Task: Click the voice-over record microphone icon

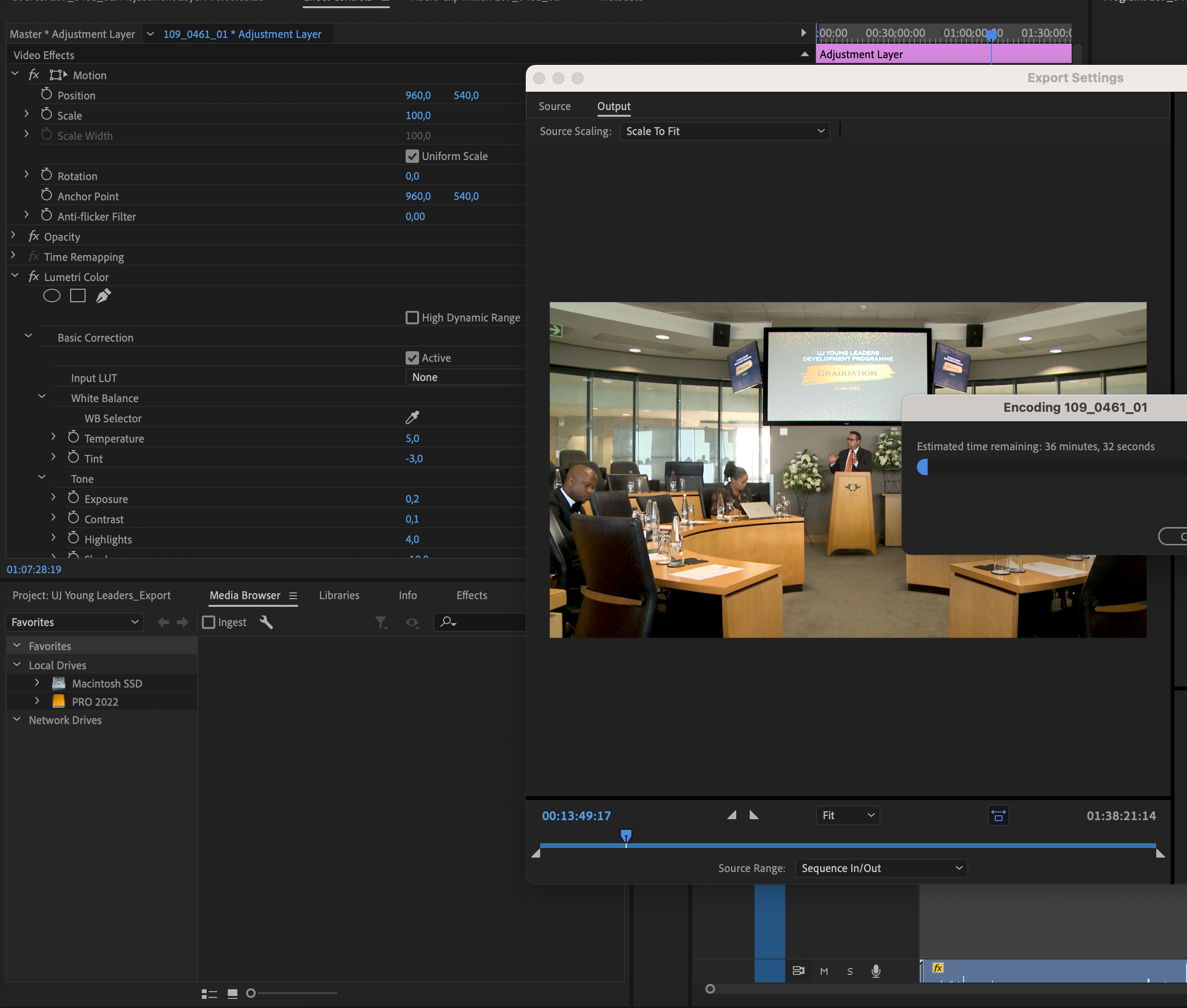Action: (x=876, y=971)
